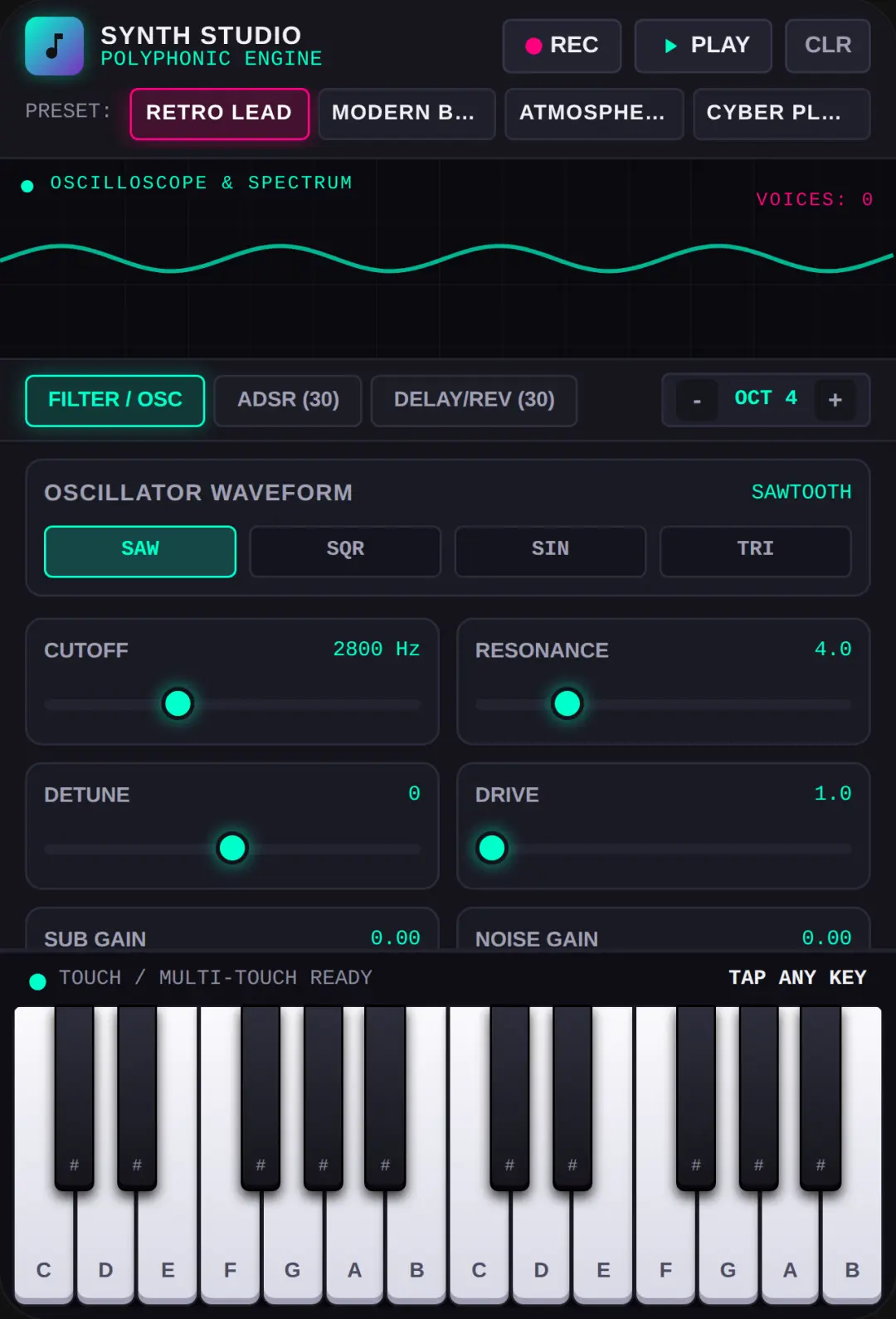Viewport: 896px width, 1319px height.
Task: Click the Synth Studio music note logo
Action: coord(54,46)
